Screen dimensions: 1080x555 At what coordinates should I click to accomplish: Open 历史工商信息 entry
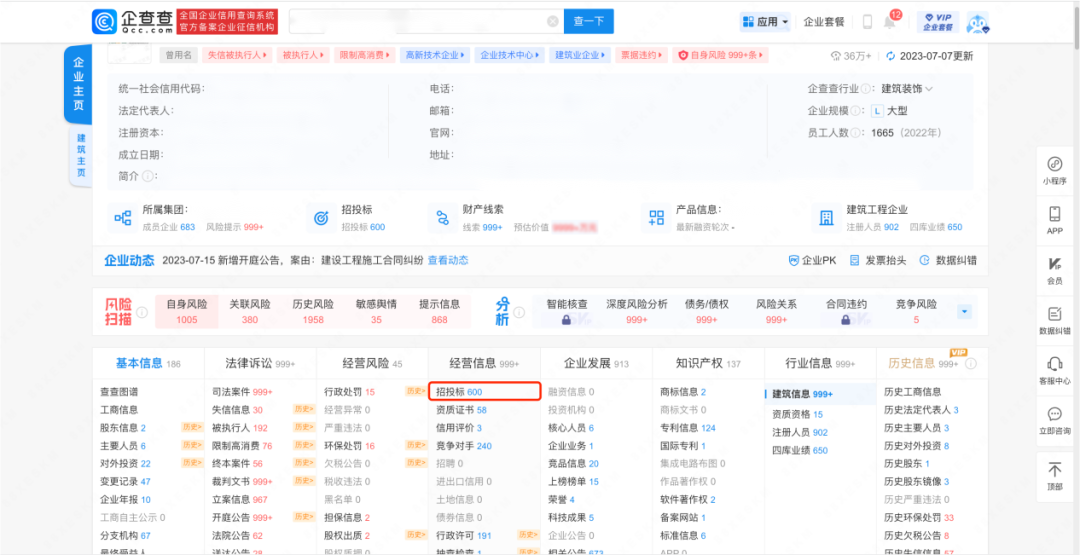[913, 392]
